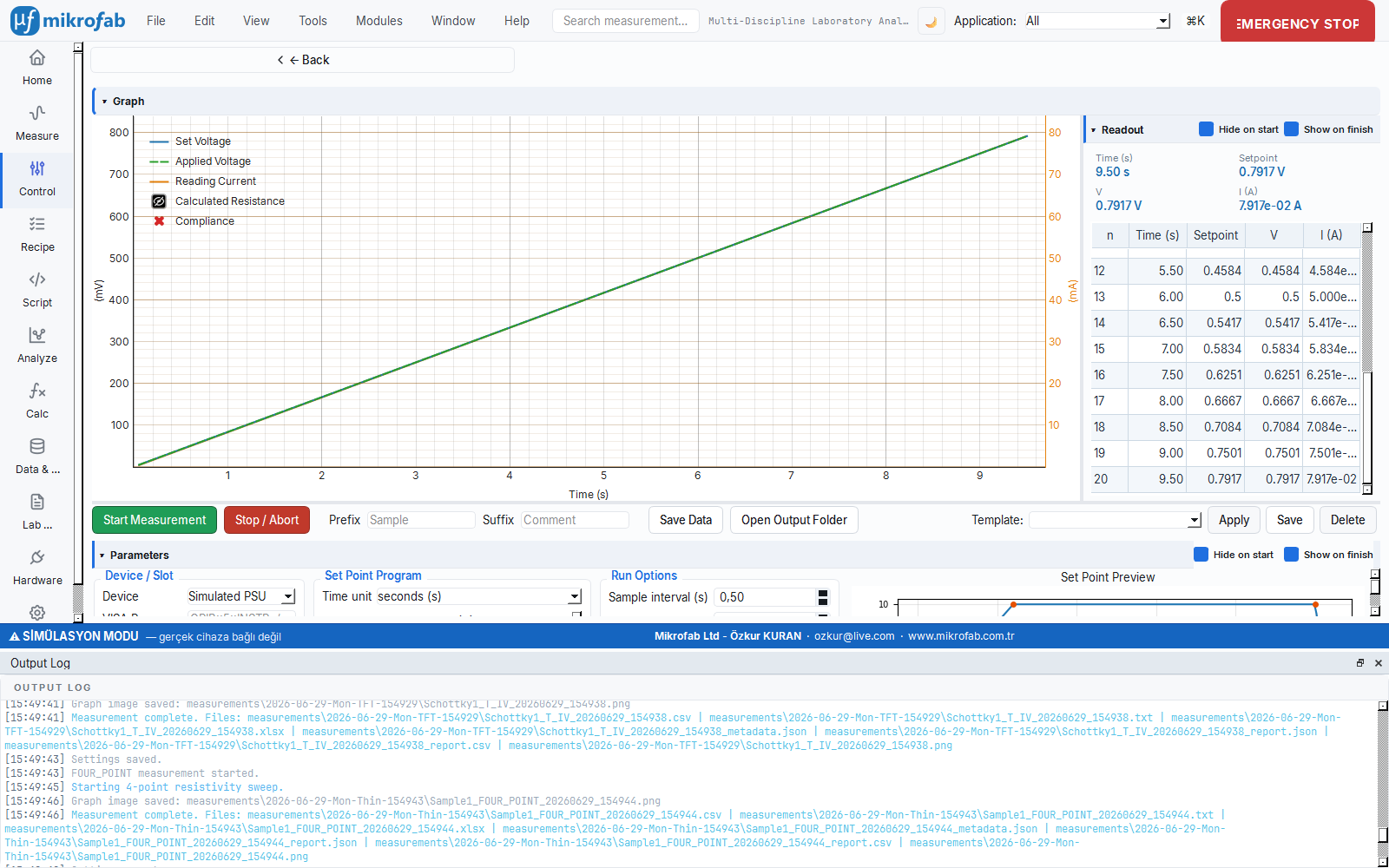This screenshot has height=868, width=1389.
Task: Toggle Parameters Show on finish checkbox
Action: coord(1291,555)
